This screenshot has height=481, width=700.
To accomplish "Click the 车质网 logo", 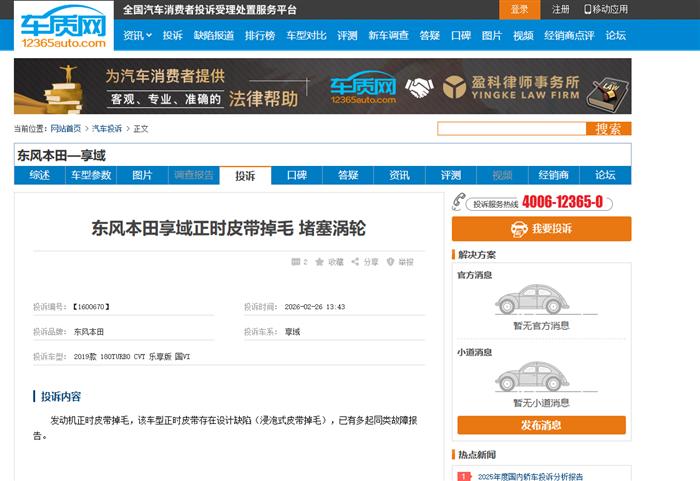I will coord(62,27).
